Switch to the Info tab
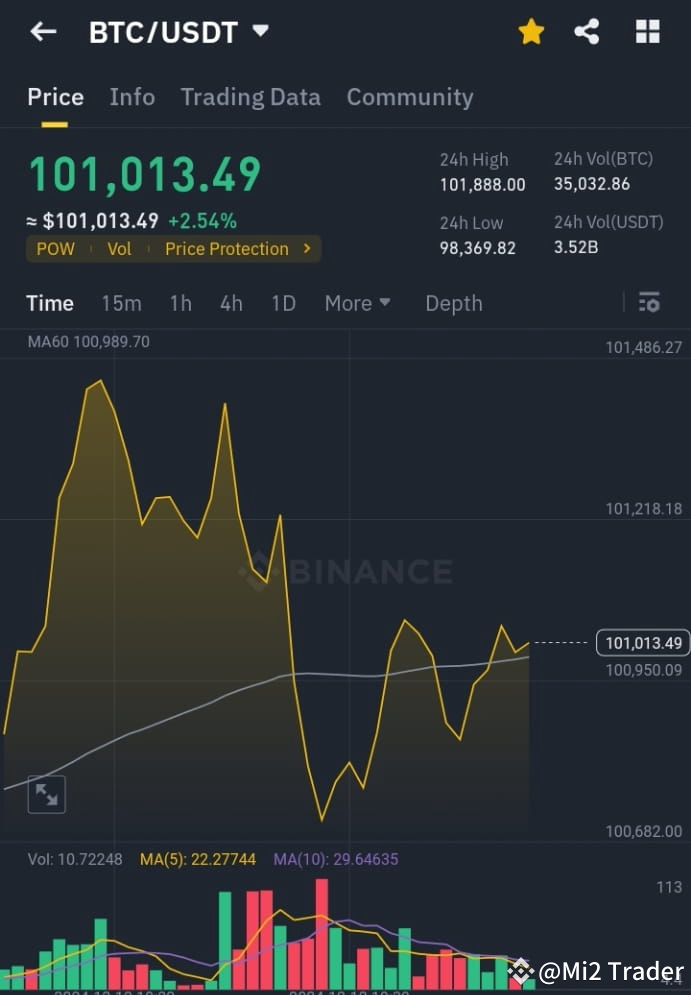This screenshot has width=691, height=995. point(132,97)
